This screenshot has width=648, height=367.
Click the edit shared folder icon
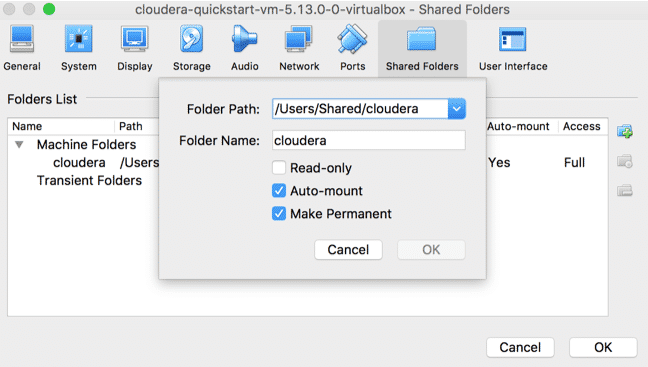625,161
